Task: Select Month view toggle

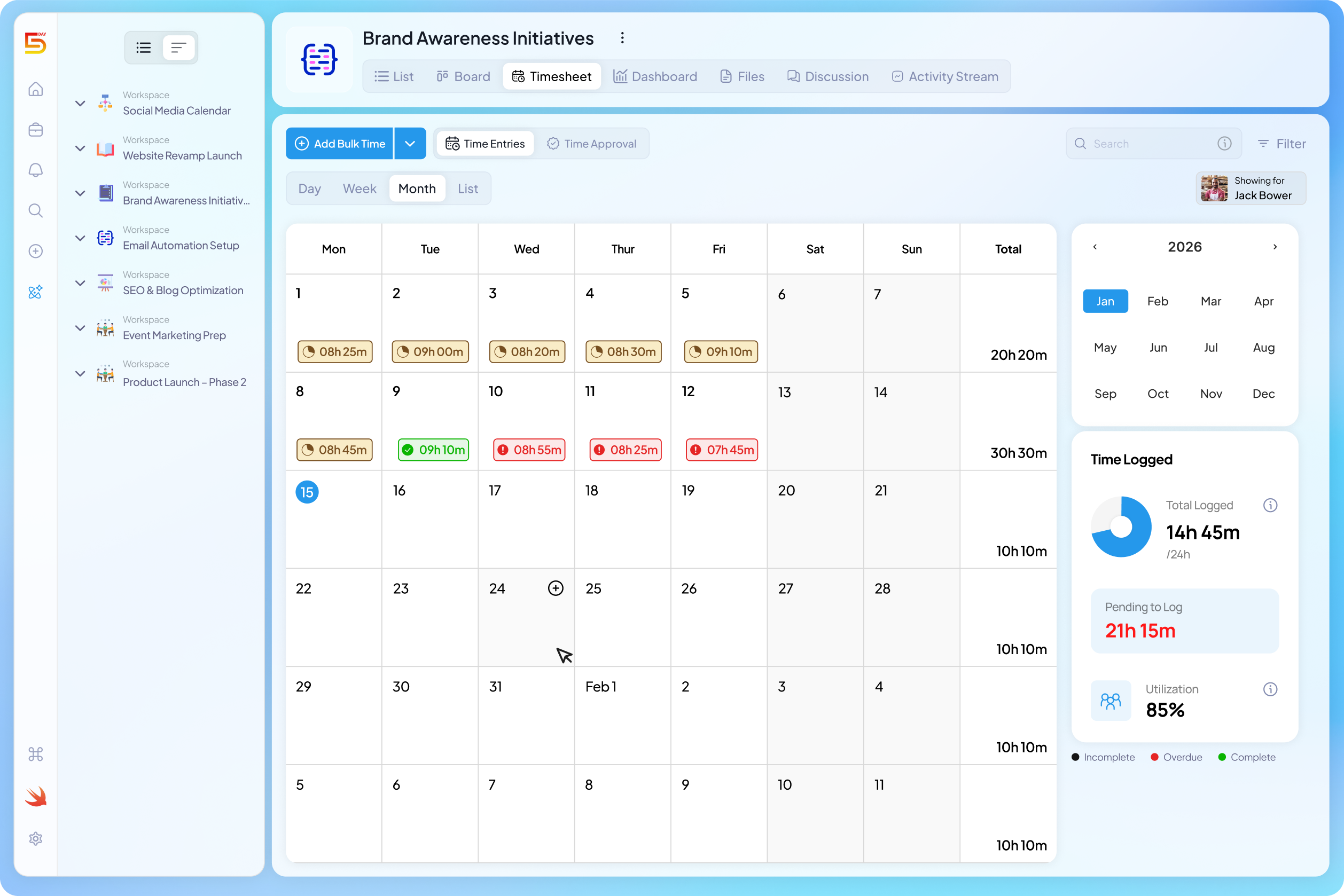Action: (x=417, y=188)
